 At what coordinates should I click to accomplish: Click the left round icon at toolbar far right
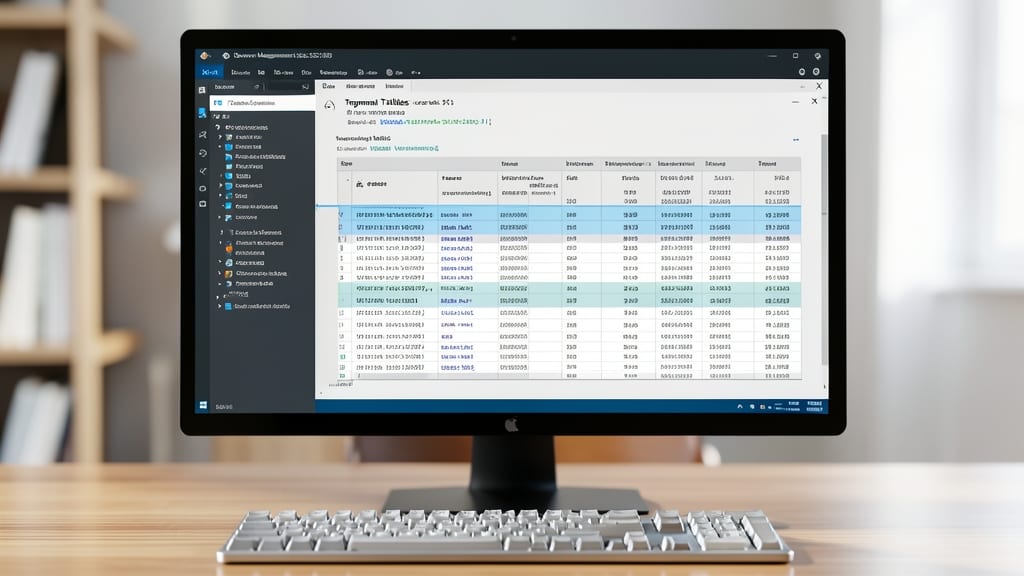point(802,72)
